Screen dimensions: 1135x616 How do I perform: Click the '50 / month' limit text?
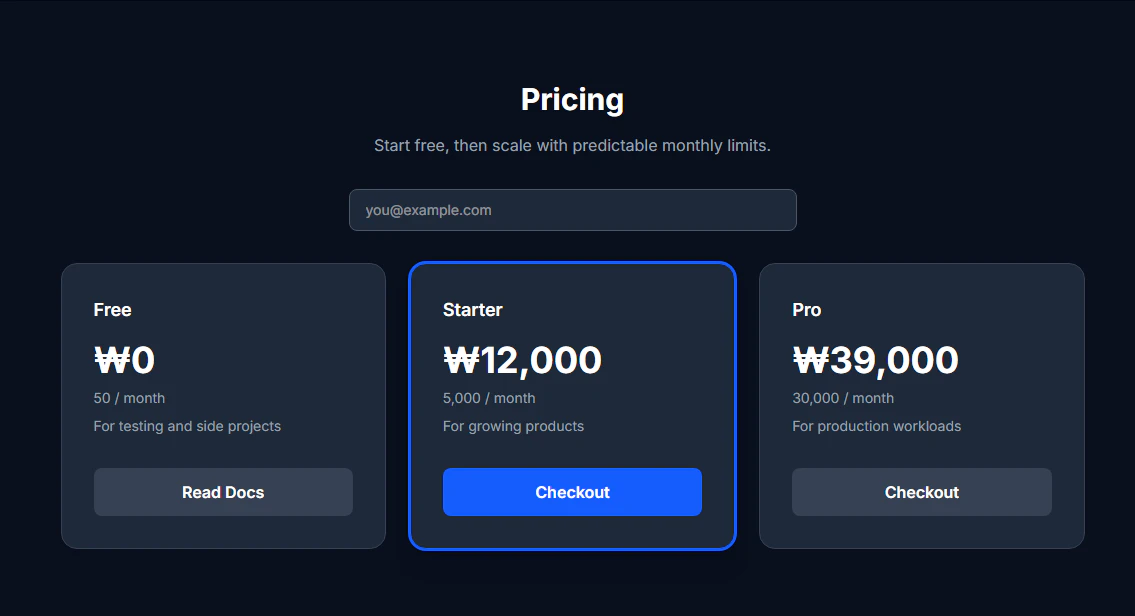pos(128,397)
